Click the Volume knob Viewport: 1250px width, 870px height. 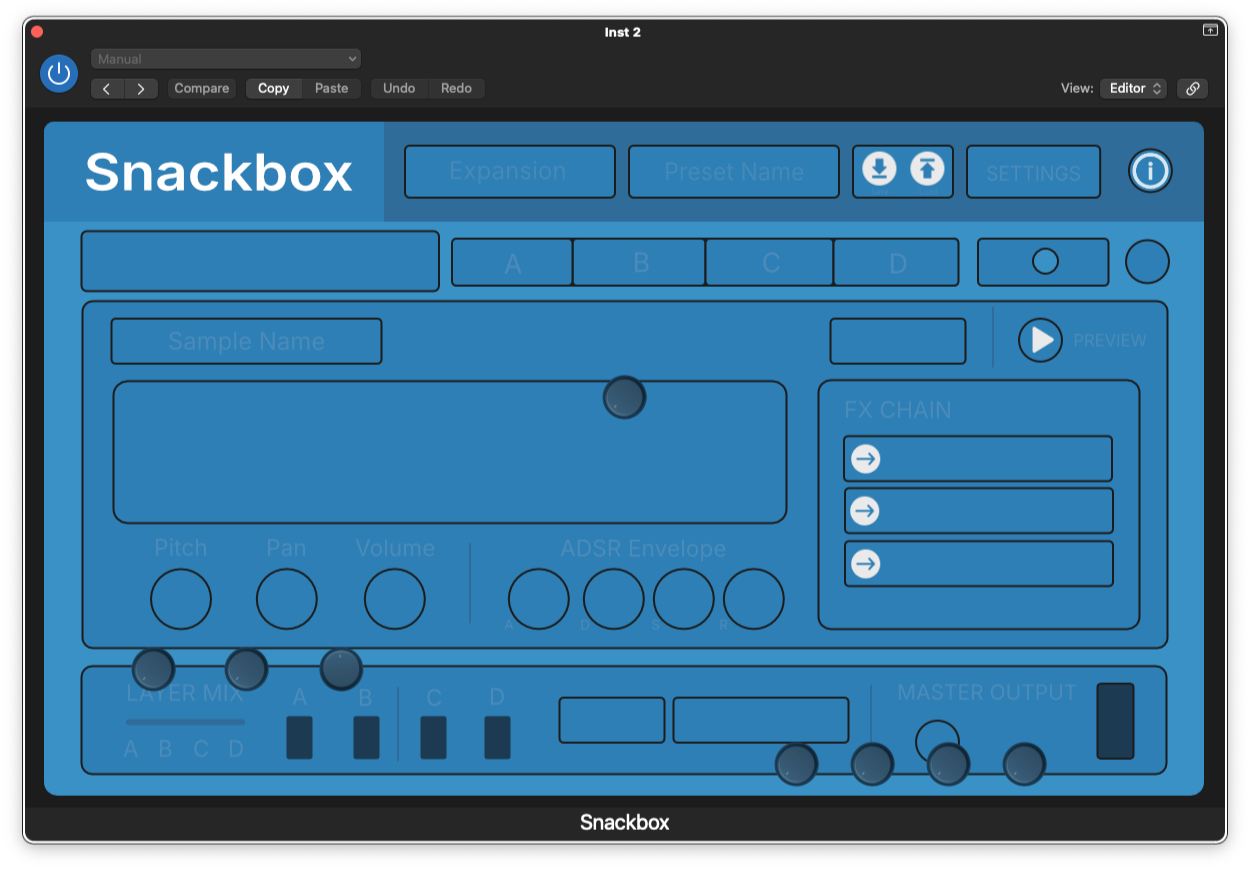click(394, 600)
